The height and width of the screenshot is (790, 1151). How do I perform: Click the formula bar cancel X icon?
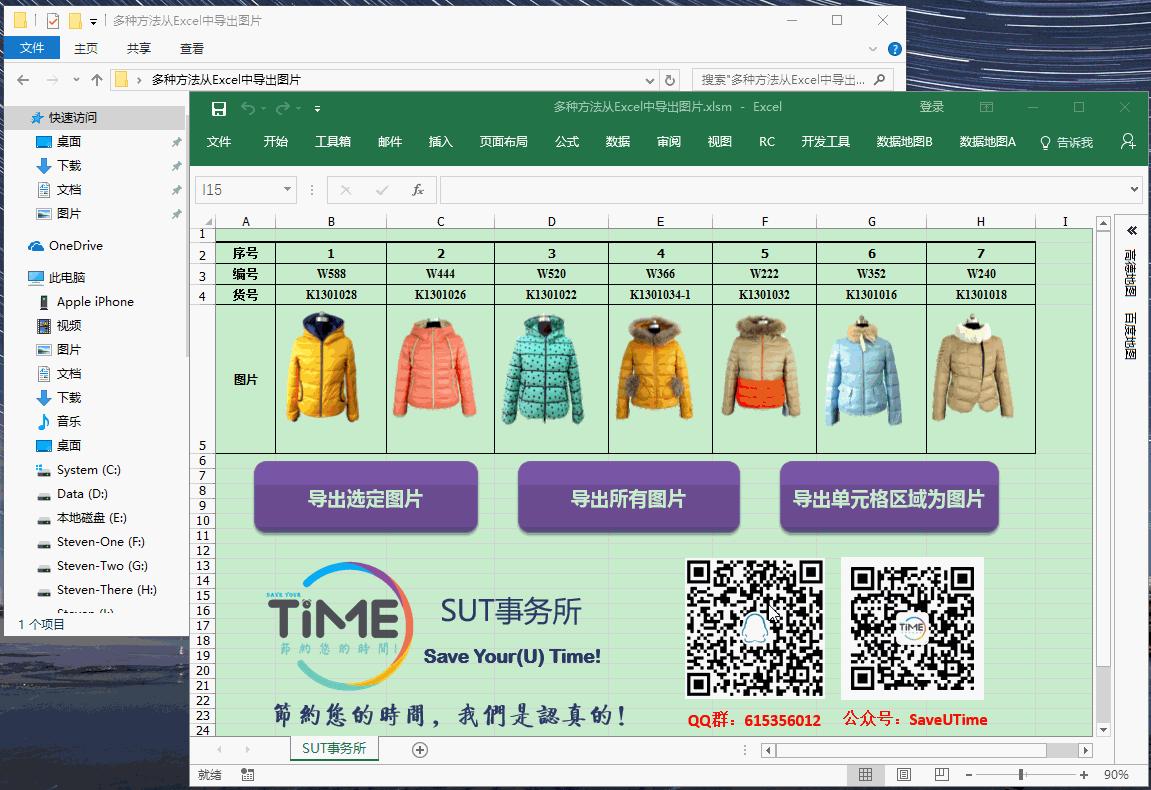click(346, 190)
